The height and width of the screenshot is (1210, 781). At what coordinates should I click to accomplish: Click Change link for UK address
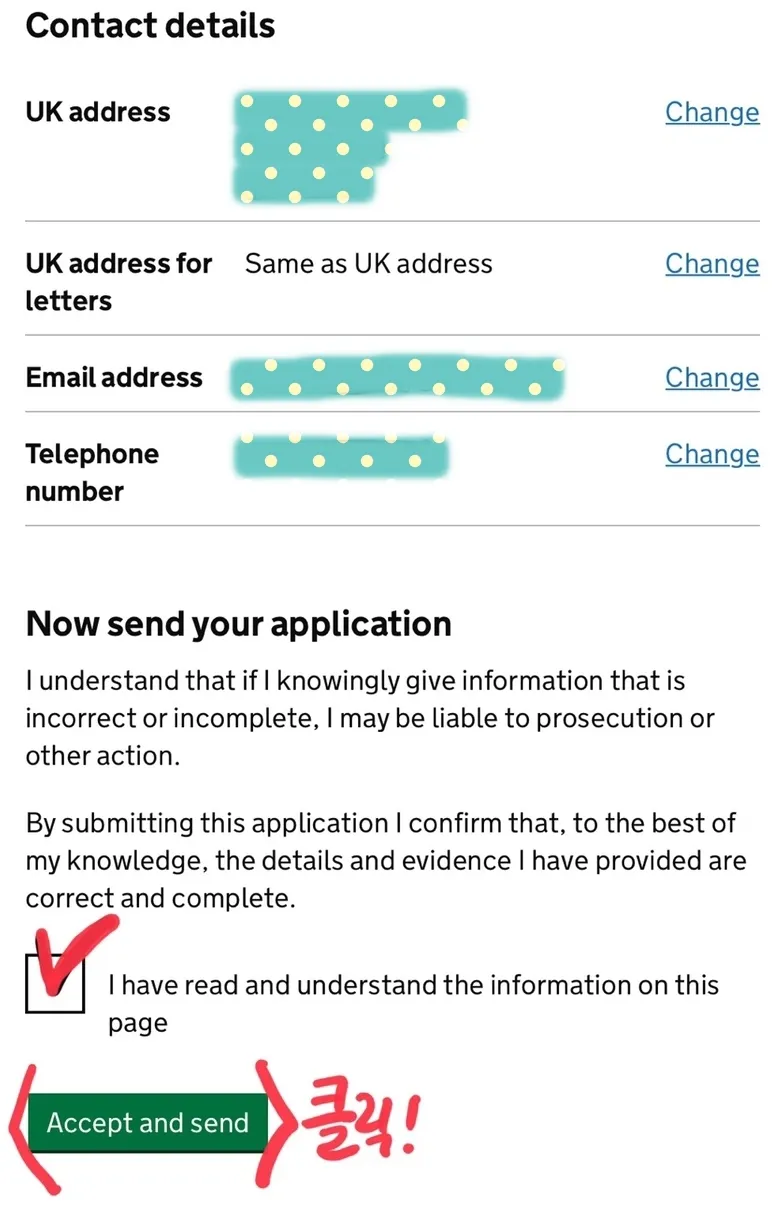(x=712, y=112)
